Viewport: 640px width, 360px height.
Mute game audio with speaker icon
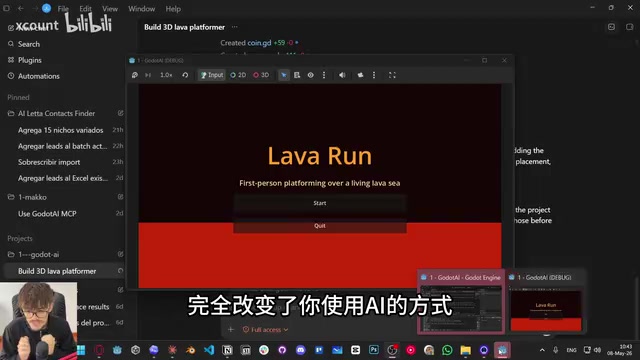[342, 75]
